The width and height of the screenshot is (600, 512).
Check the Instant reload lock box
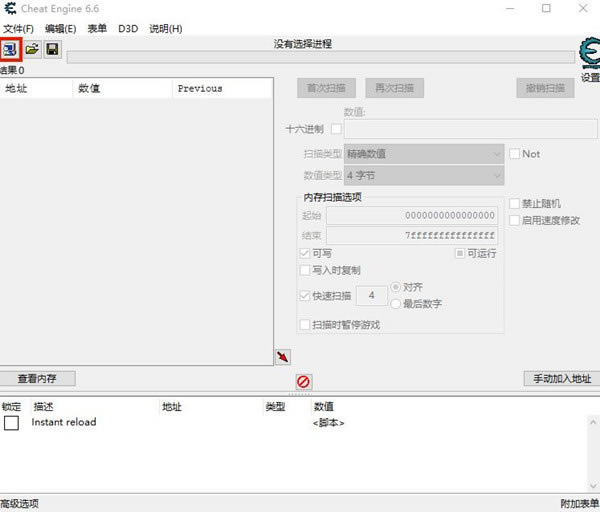pos(11,423)
